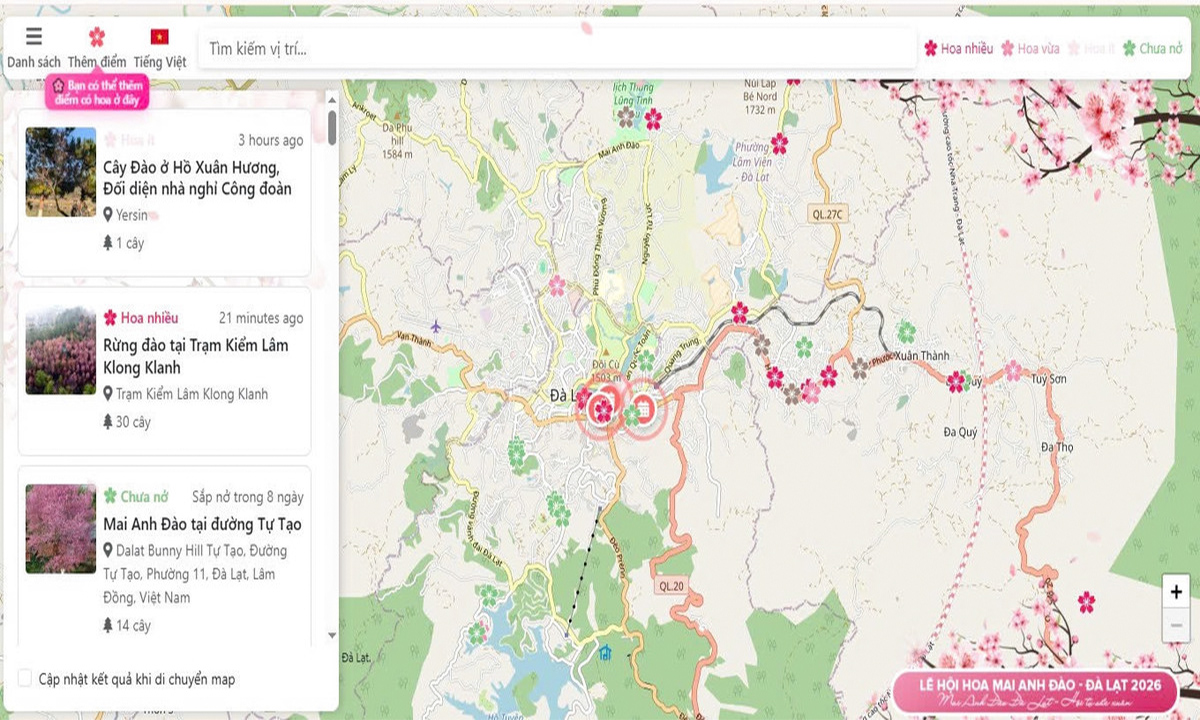Toggle the Chưa nở legend filter
Viewport: 1200px width, 720px height.
pos(1153,48)
